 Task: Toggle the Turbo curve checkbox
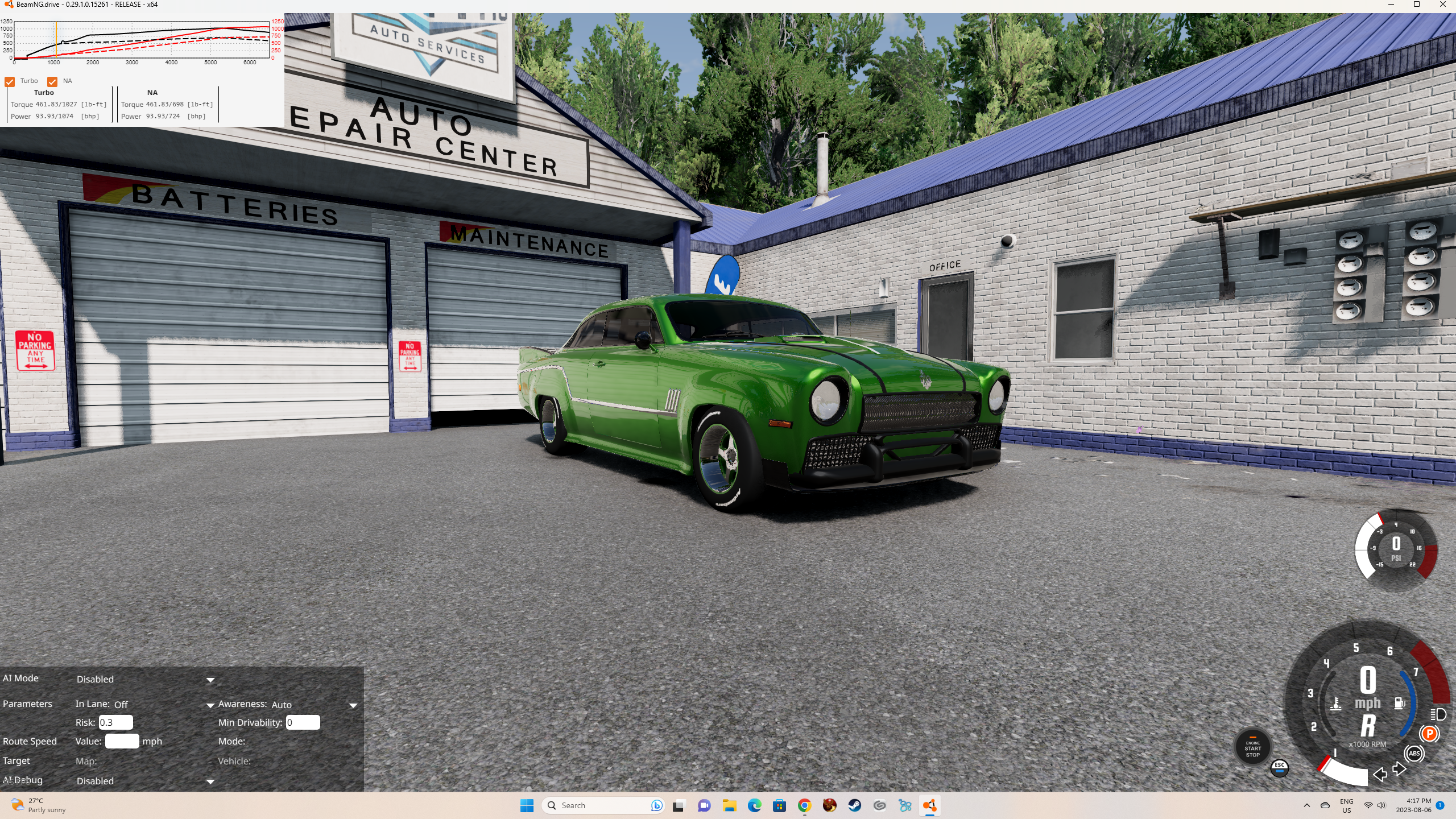coord(10,81)
